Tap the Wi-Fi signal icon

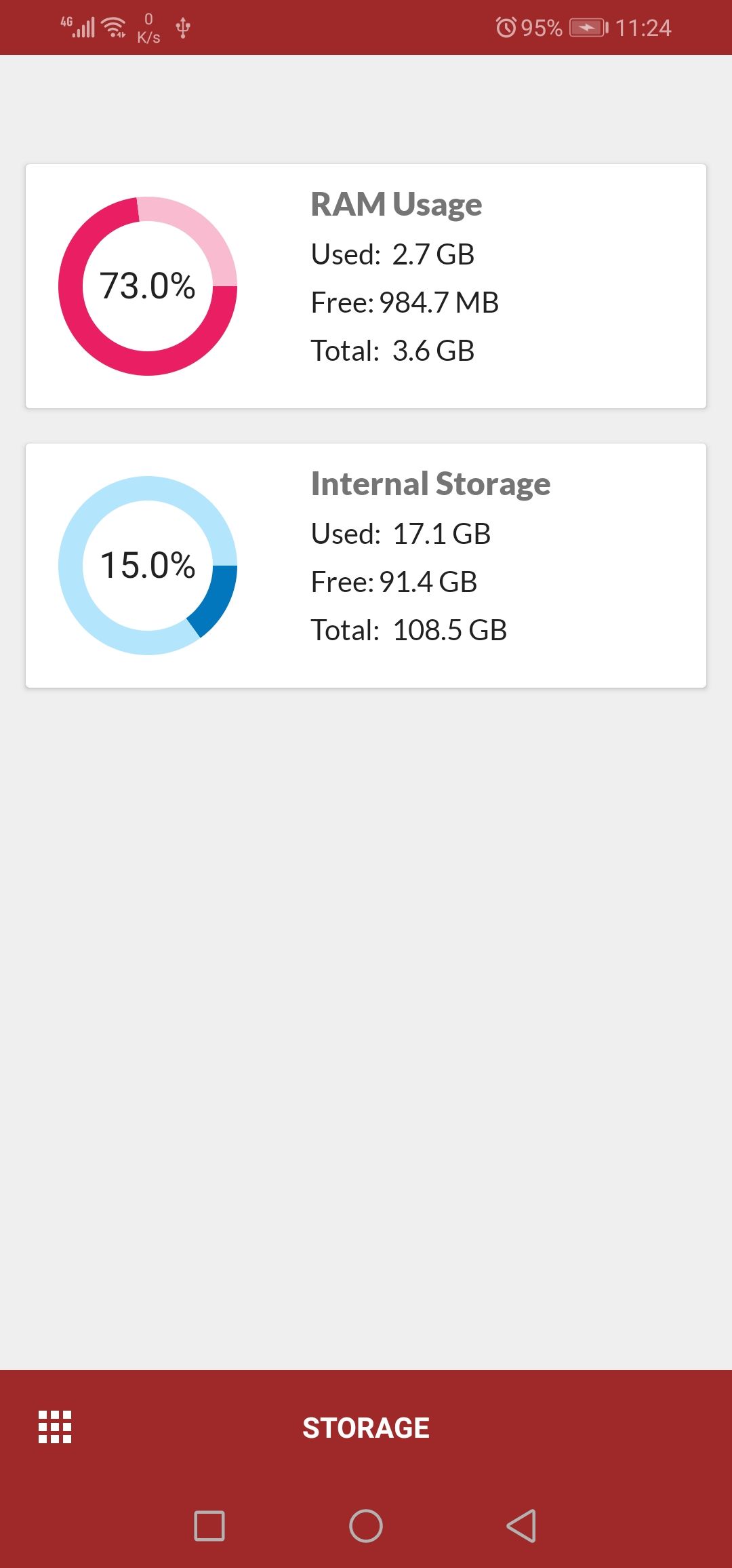(x=115, y=28)
